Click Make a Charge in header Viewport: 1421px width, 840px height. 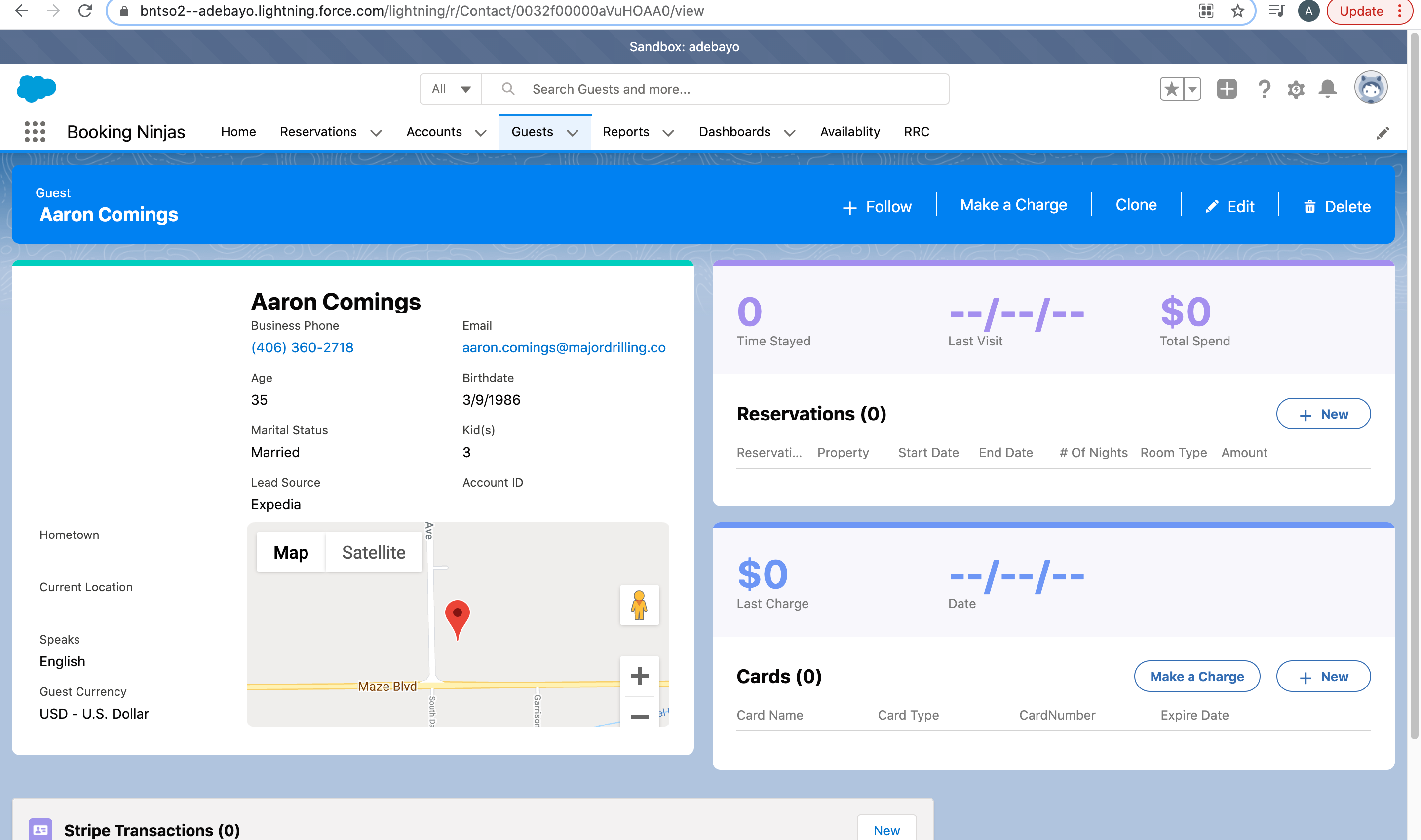[1013, 205]
